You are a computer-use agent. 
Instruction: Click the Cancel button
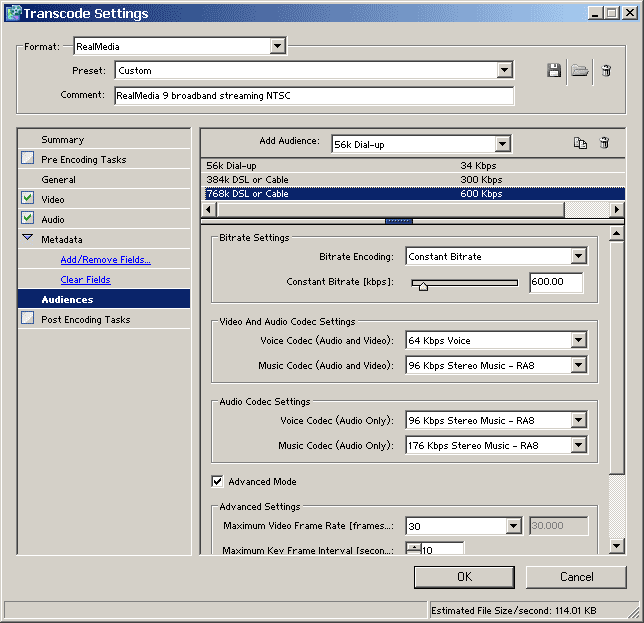tap(576, 577)
